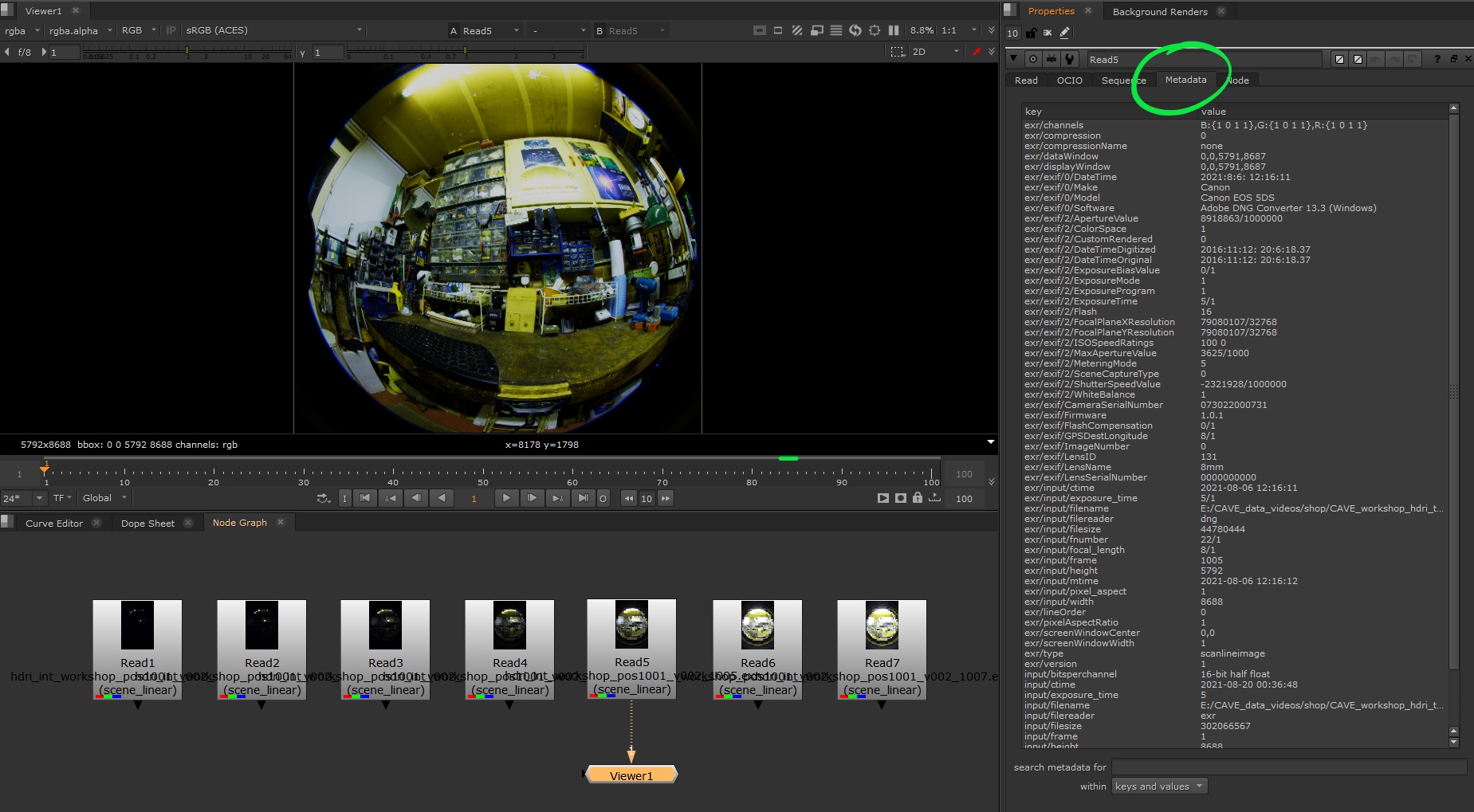This screenshot has width=1474, height=812.
Task: Click the Play forward button
Action: tap(506, 498)
